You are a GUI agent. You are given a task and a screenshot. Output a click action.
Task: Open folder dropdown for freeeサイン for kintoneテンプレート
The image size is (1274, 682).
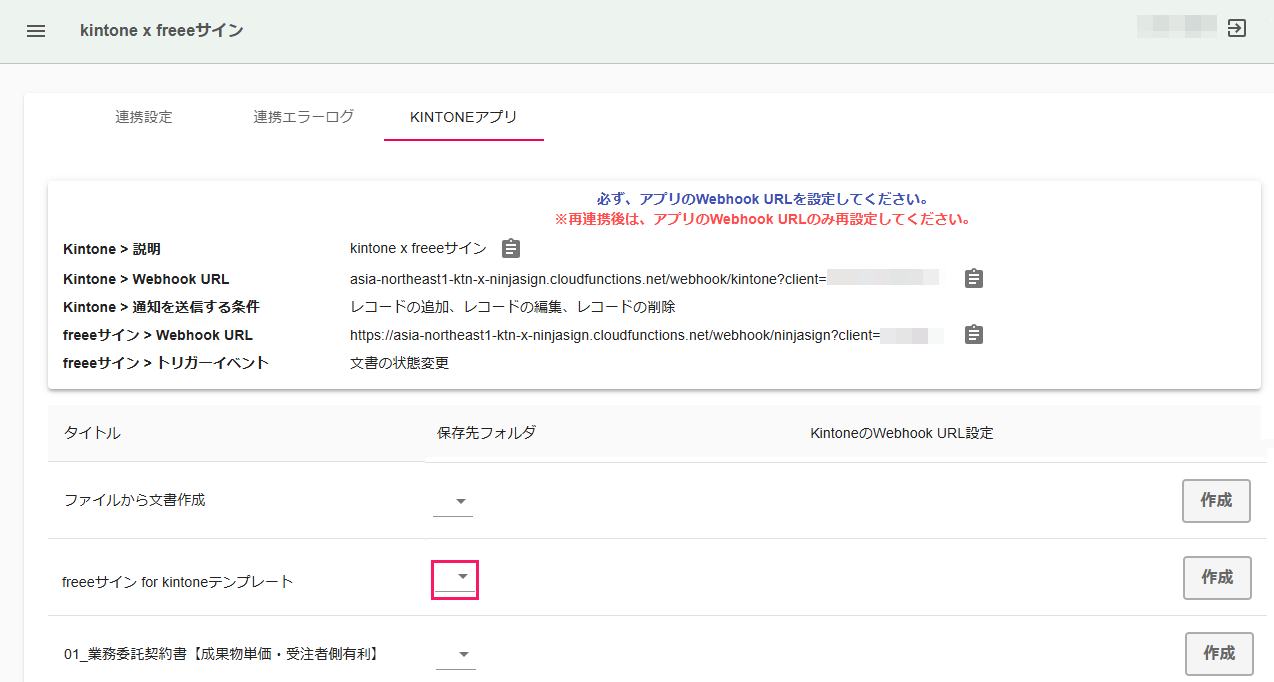click(x=455, y=578)
